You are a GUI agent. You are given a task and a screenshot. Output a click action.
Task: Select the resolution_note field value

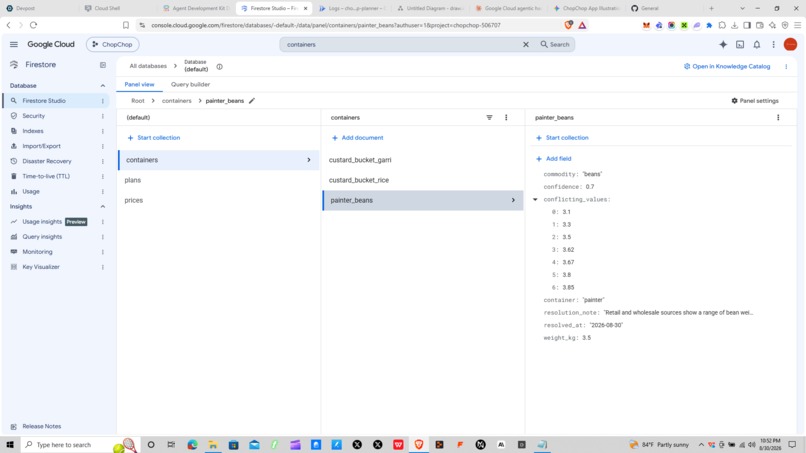pyautogui.click(x=679, y=313)
